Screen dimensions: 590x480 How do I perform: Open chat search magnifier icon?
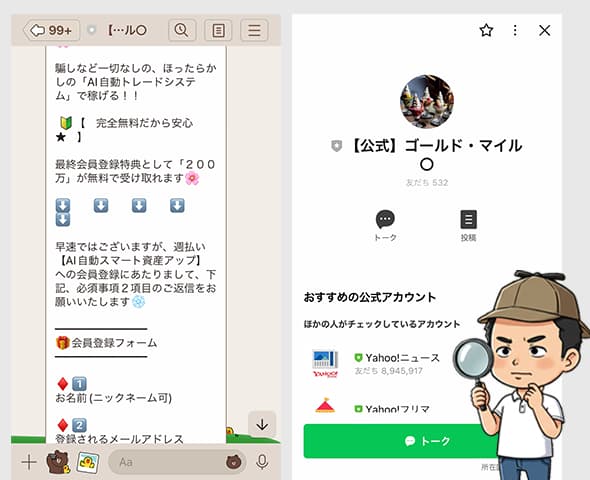[182, 30]
